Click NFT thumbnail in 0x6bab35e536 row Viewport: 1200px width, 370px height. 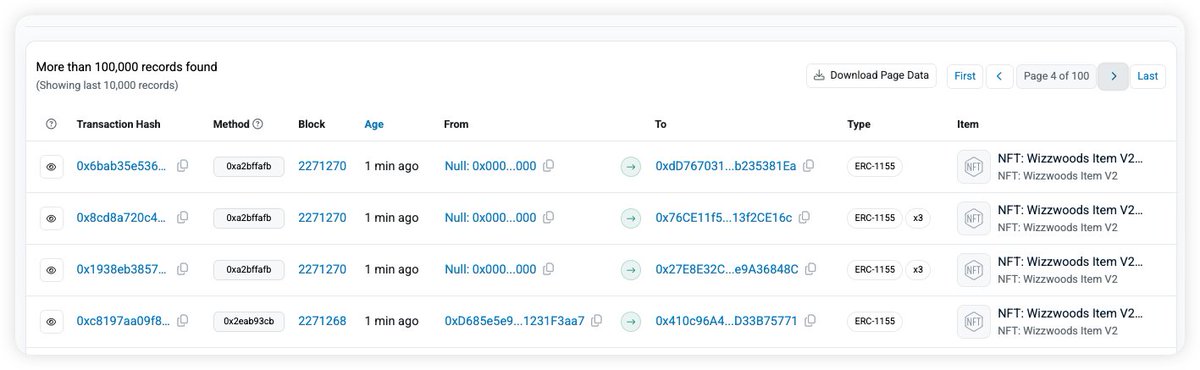[x=973, y=166]
